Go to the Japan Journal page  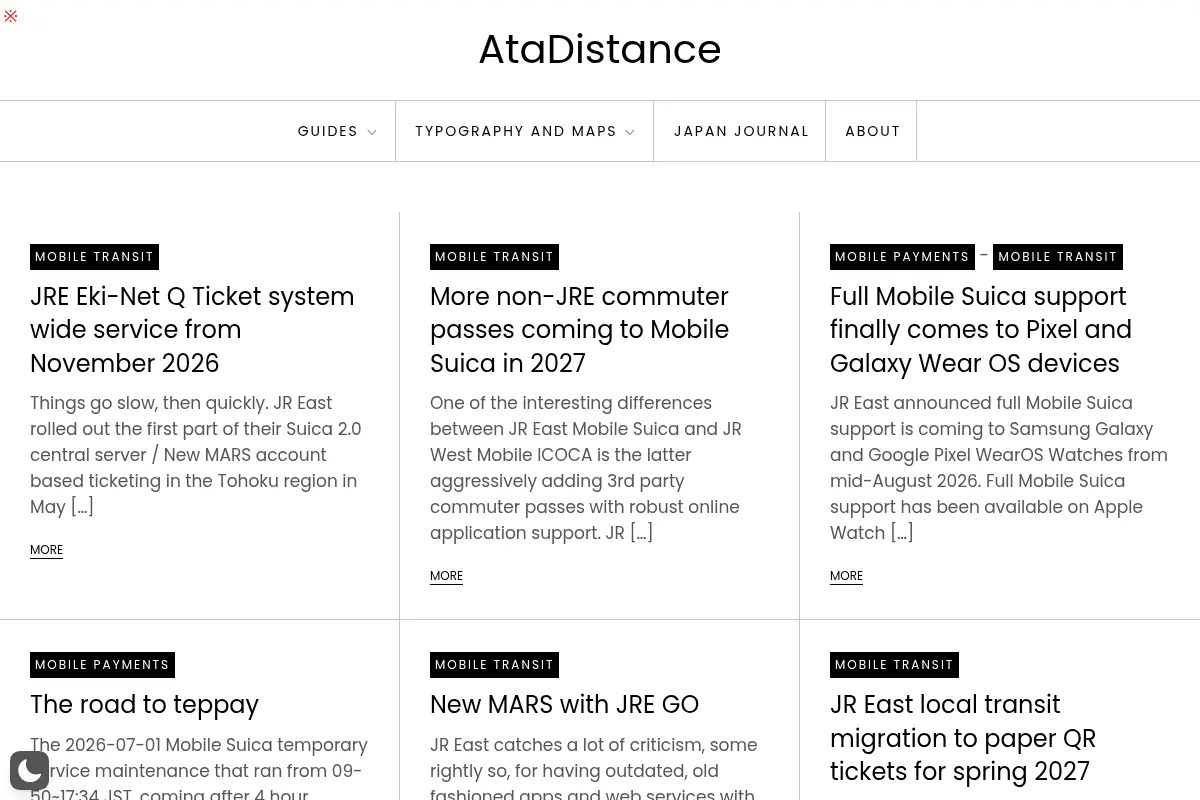[x=741, y=131]
